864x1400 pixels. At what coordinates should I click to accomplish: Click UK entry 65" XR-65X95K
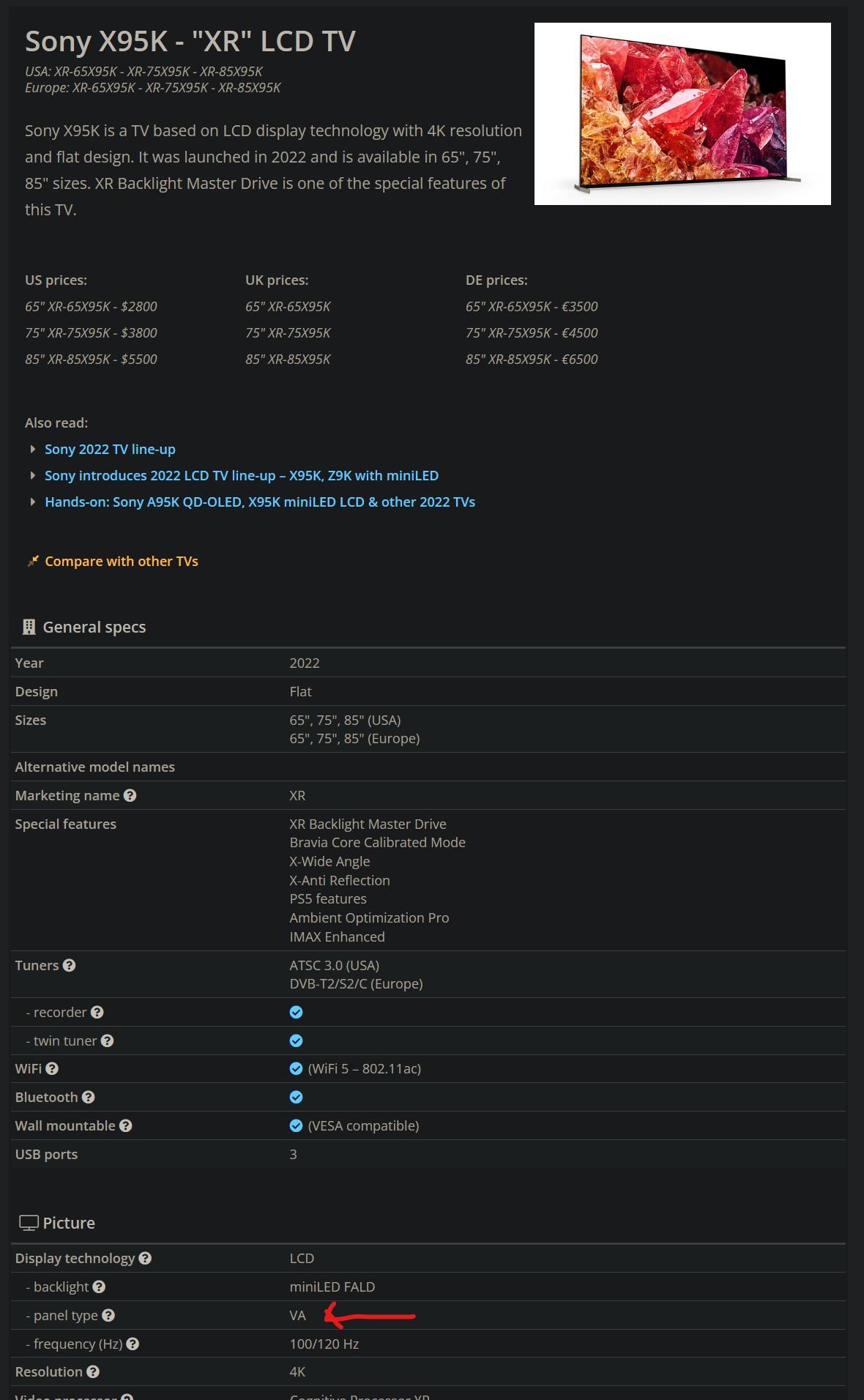pos(288,306)
